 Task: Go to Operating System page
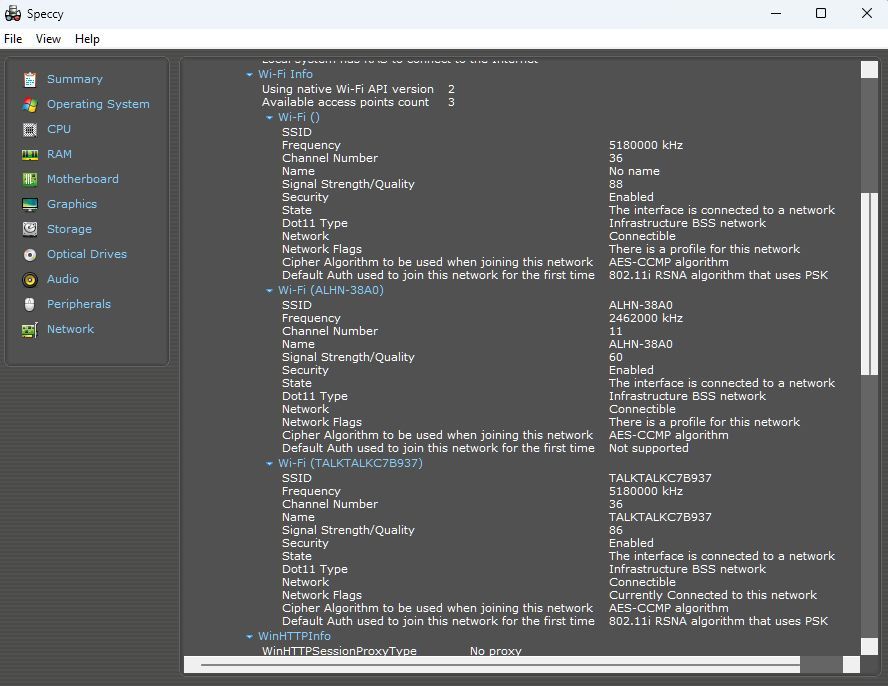click(x=99, y=104)
